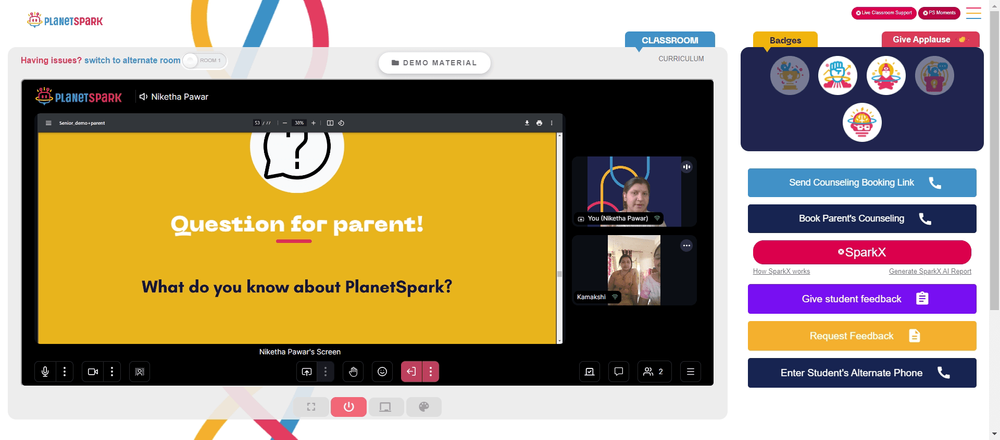
Task: Click Request Feedback button
Action: pos(862,335)
